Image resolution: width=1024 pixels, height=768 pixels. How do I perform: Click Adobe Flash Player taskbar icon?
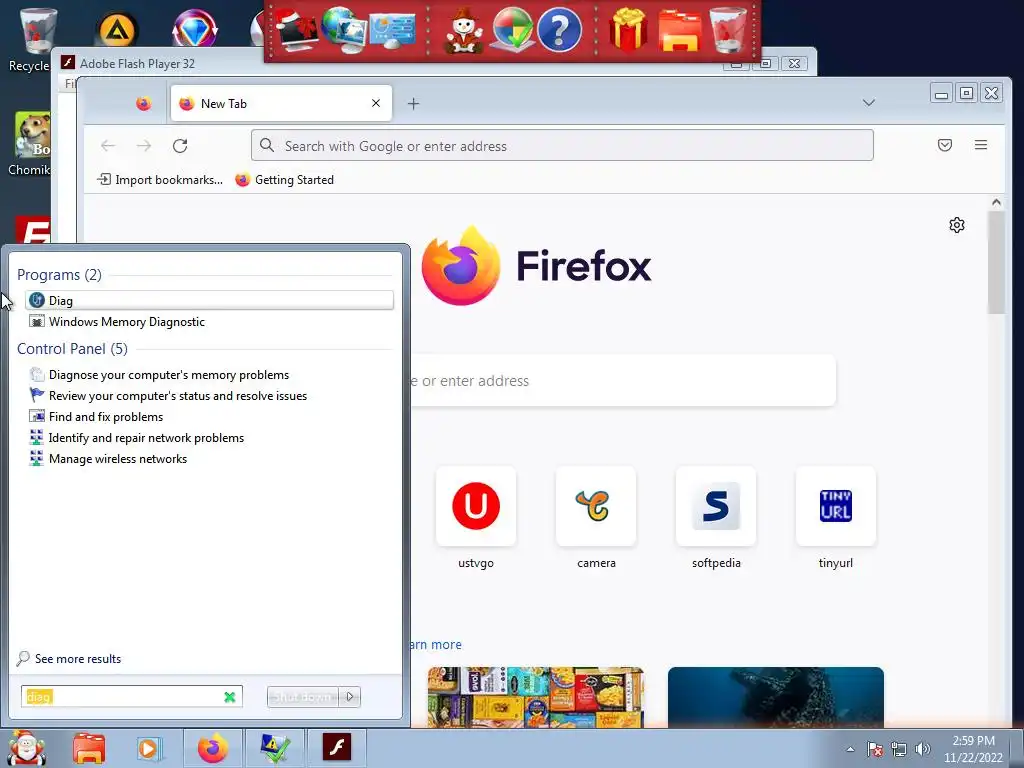click(337, 748)
